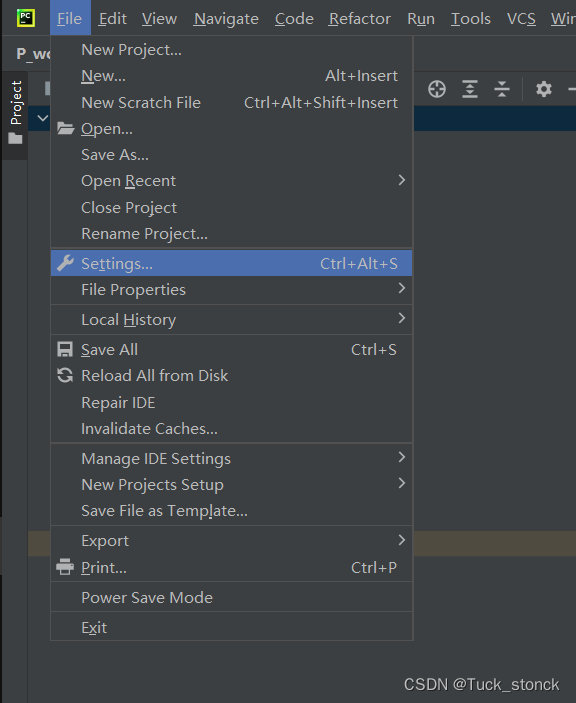The image size is (576, 703).
Task: Open the Refactor menu
Action: [x=359, y=18]
